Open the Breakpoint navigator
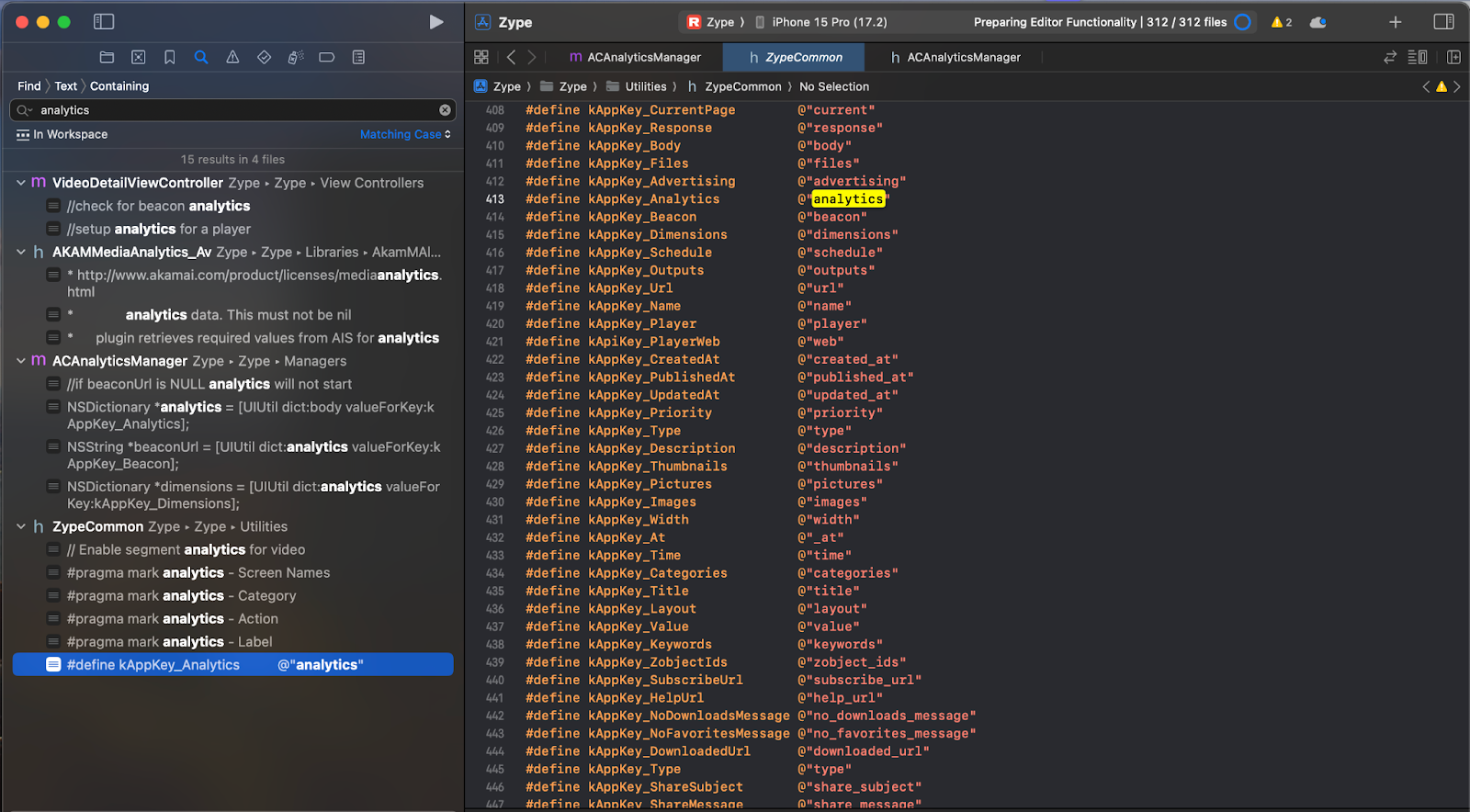 click(x=326, y=57)
